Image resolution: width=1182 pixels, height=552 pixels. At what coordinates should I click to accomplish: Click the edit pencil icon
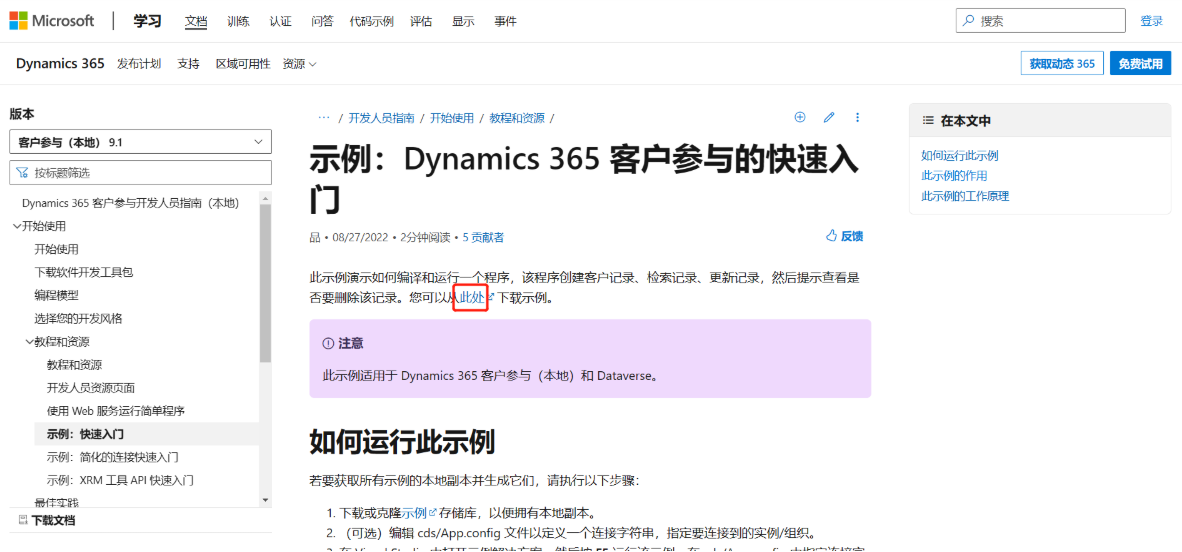[x=829, y=117]
